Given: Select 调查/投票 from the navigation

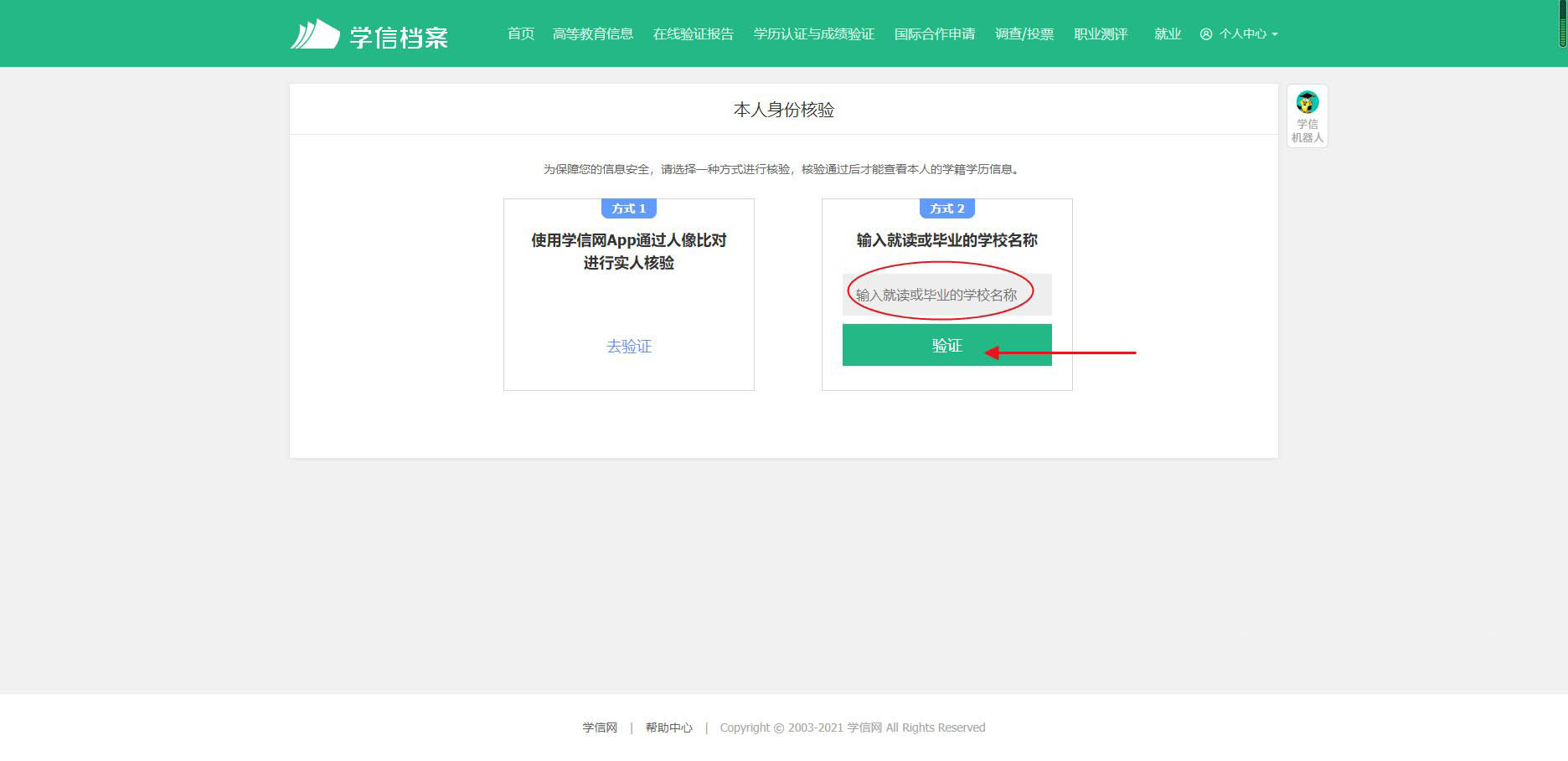Looking at the screenshot, I should [1024, 34].
